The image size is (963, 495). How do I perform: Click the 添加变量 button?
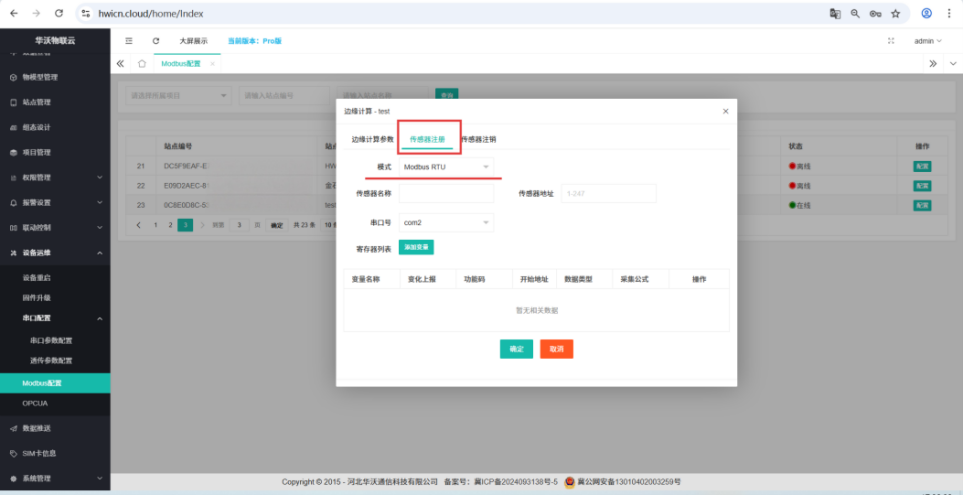click(416, 247)
